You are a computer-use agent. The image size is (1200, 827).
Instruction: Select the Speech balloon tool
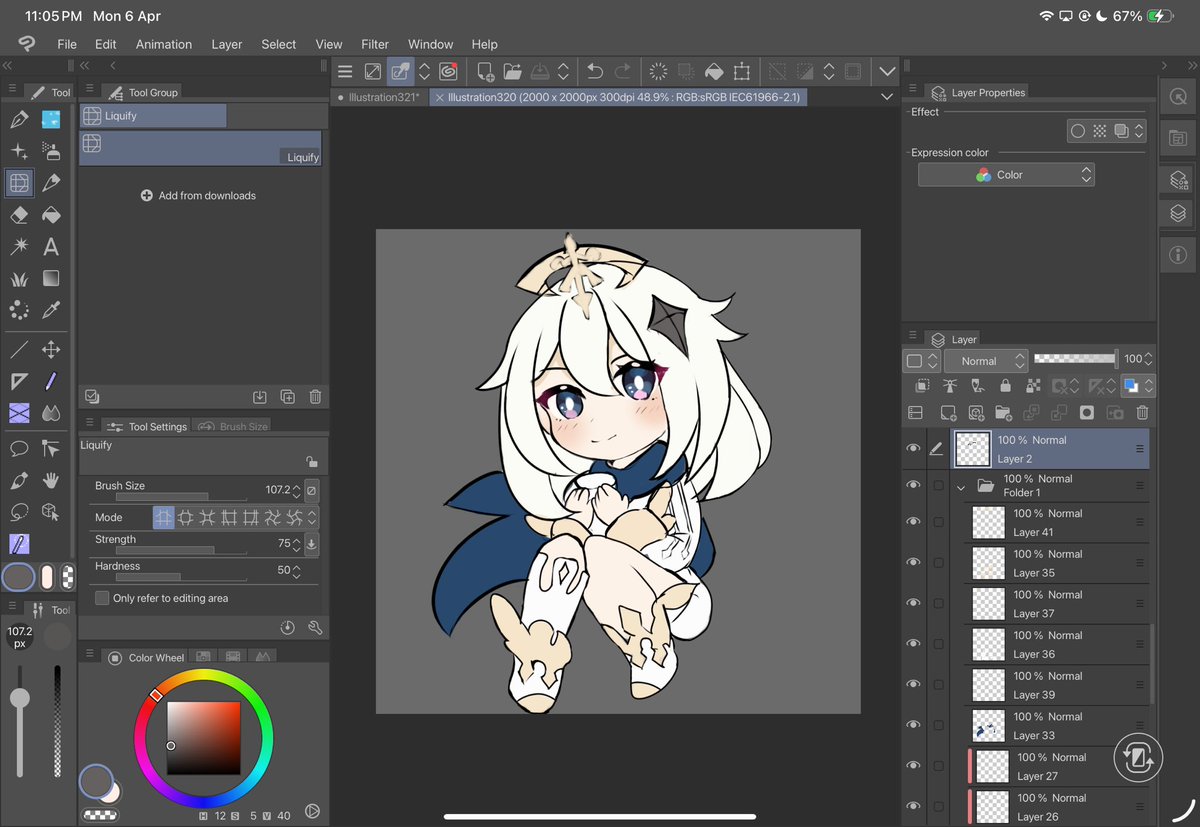(18, 448)
